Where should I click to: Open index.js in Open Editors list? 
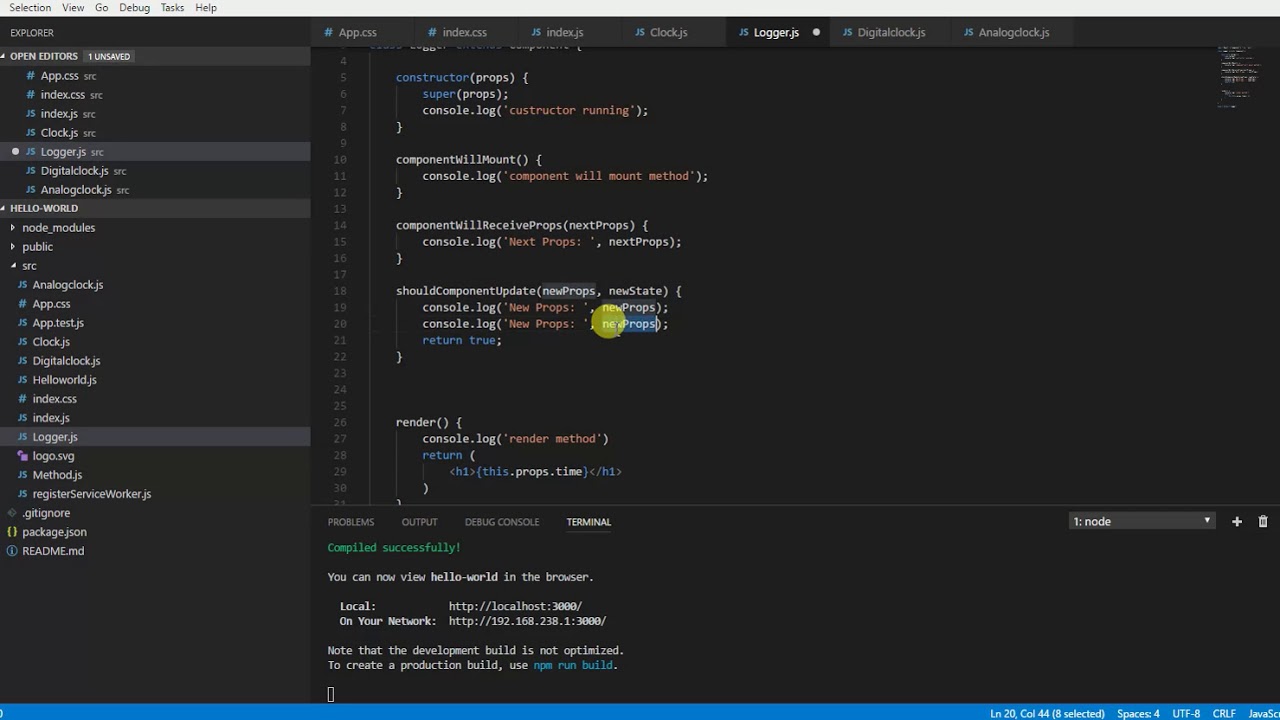[x=59, y=113]
